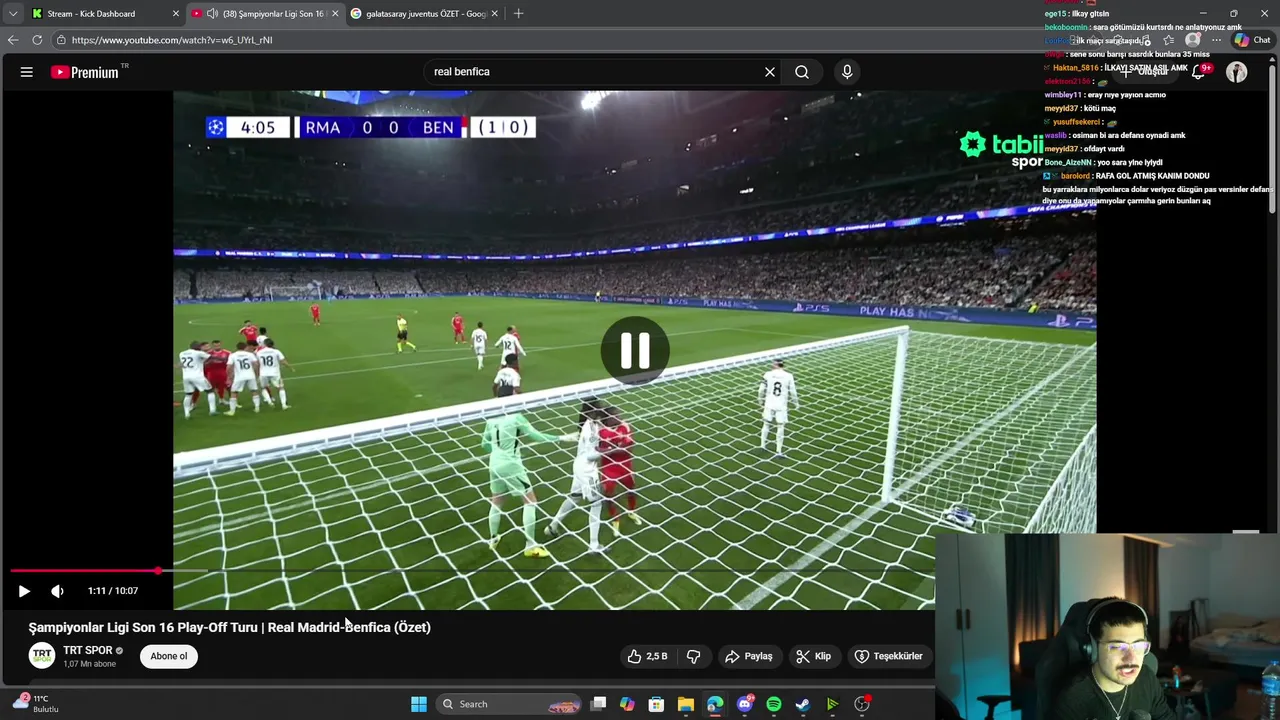Screen dimensions: 1280x720
Task: Open Microsoft Store from taskbar
Action: pos(656,704)
